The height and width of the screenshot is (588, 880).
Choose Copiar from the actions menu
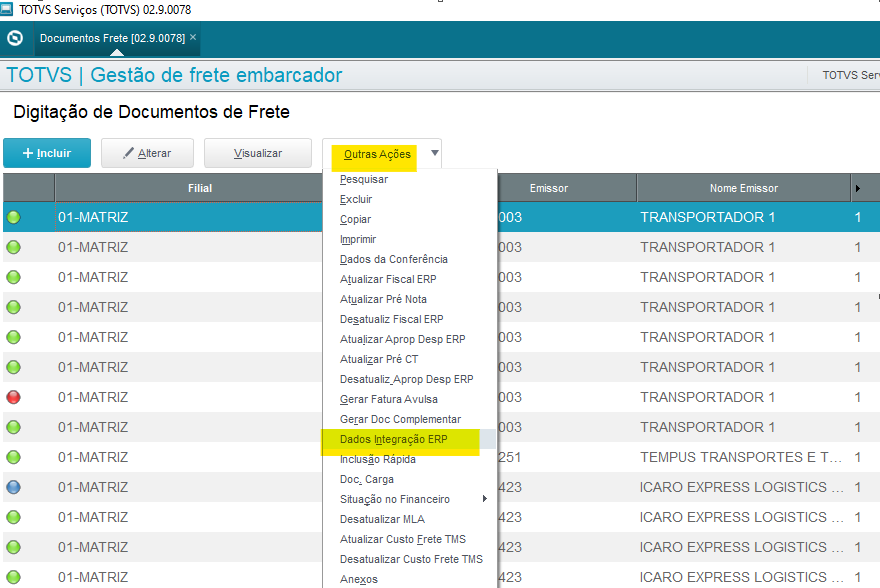(x=358, y=219)
